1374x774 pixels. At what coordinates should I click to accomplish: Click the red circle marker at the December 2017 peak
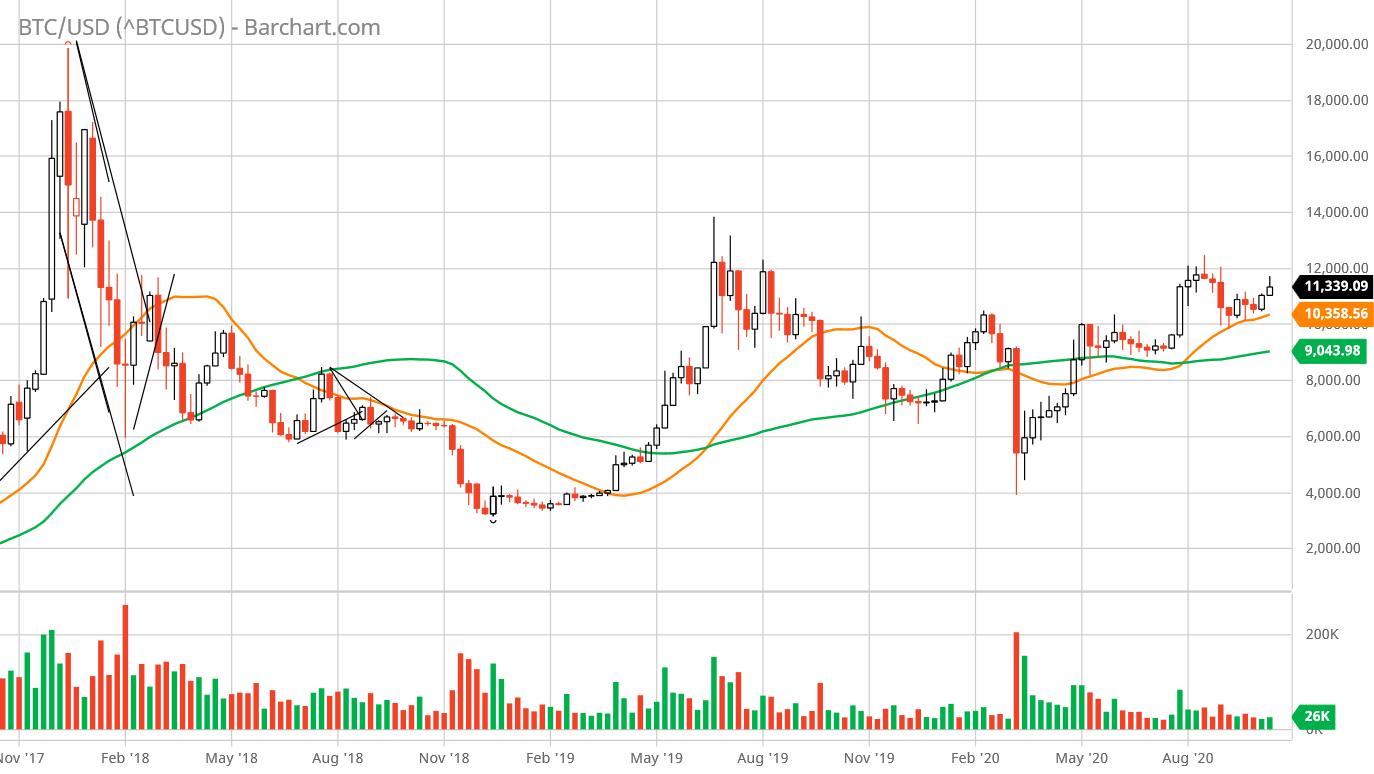coord(68,44)
